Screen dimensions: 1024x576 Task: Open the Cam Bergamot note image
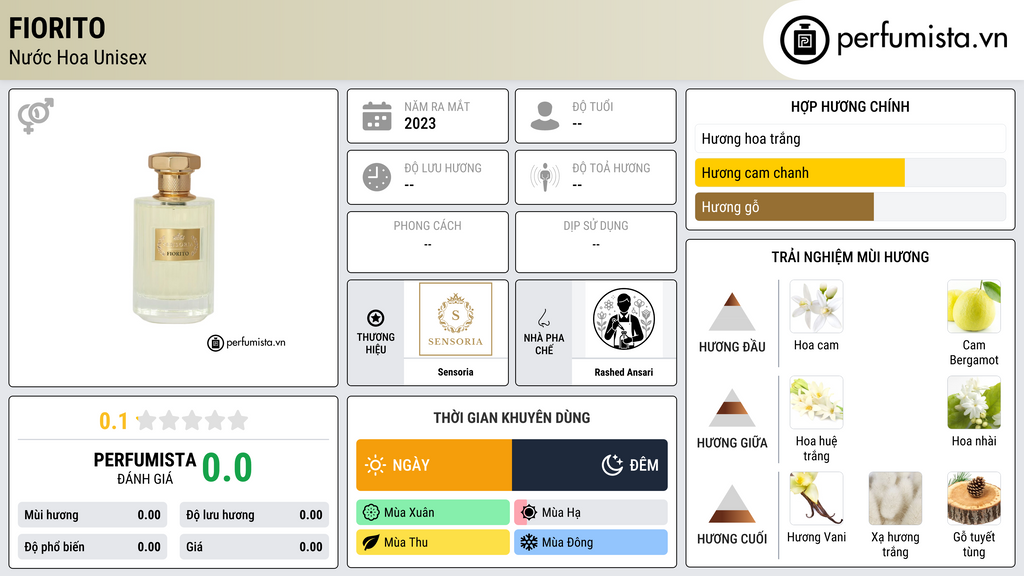(x=974, y=307)
